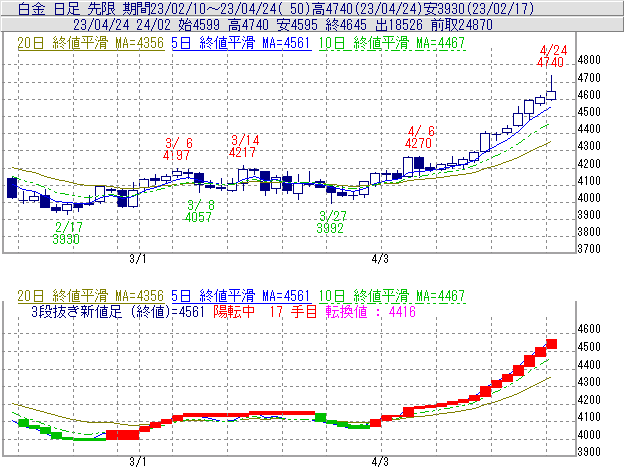Image resolution: width=624 pixels, height=475 pixels.
Task: Select the 10日 MA=4467 legend in lower chart
Action: click(x=392, y=296)
